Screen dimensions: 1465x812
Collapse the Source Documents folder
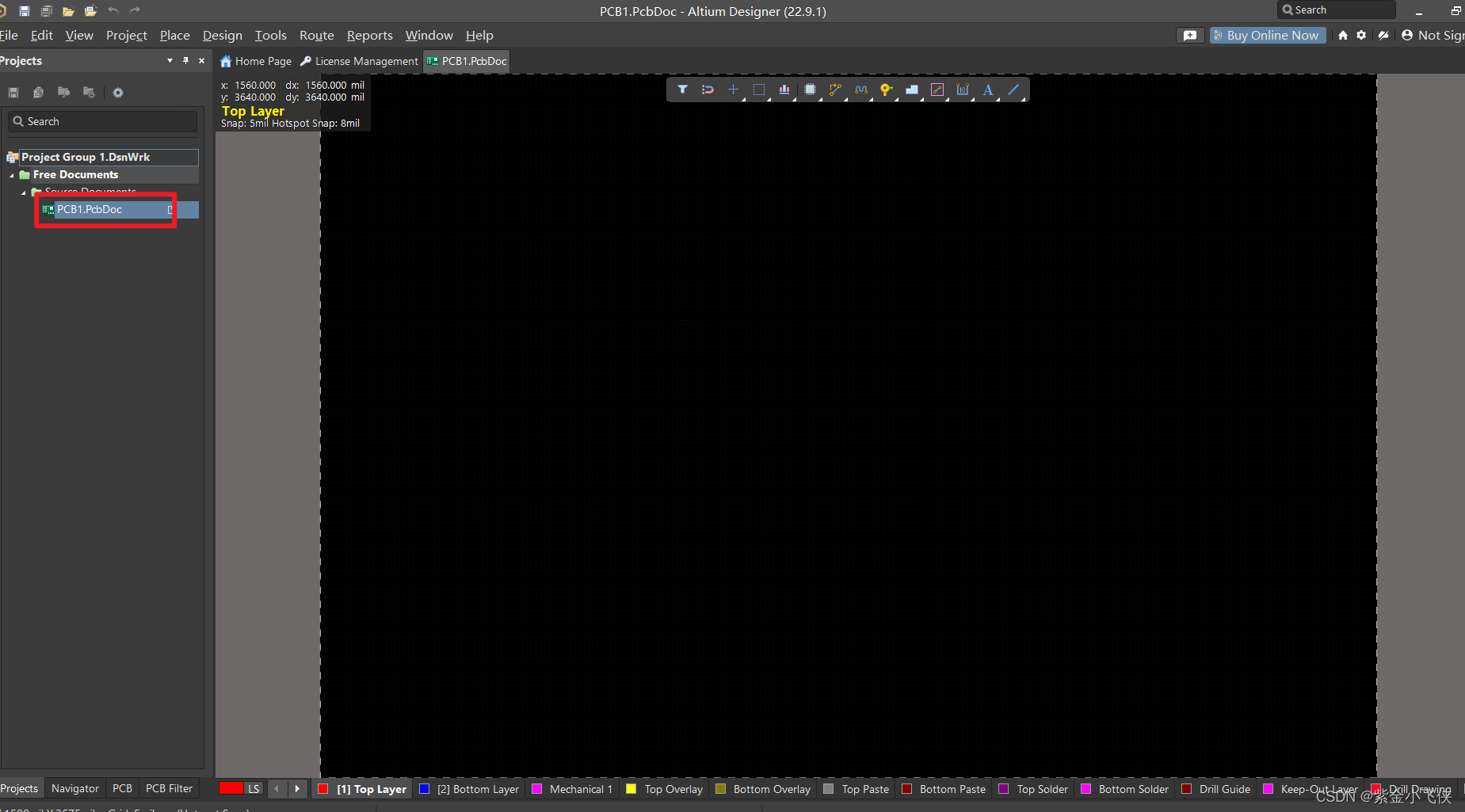24,193
